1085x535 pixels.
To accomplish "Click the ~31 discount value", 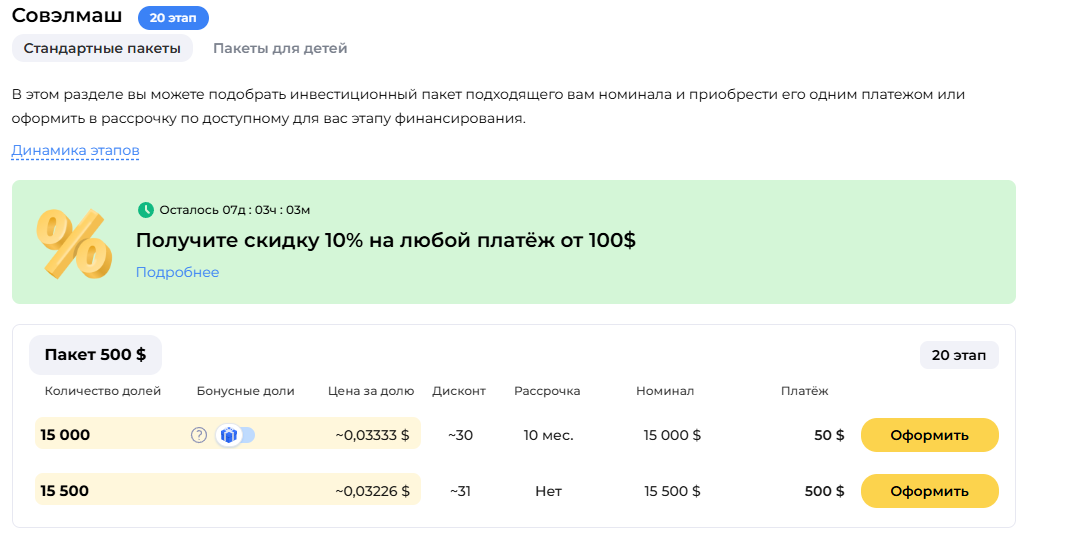I will (460, 491).
